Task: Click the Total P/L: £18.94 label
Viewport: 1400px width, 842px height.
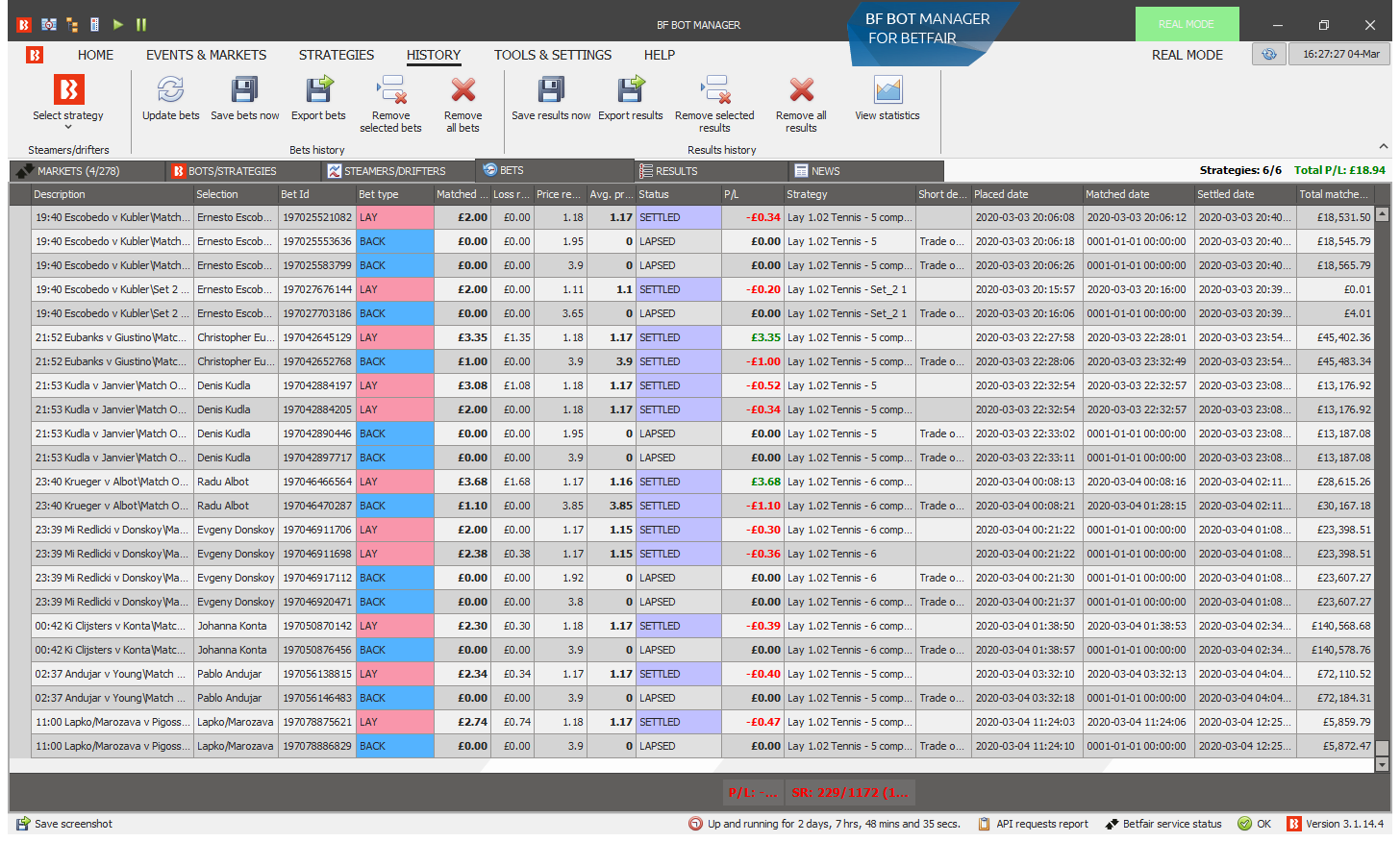Action: point(1339,170)
